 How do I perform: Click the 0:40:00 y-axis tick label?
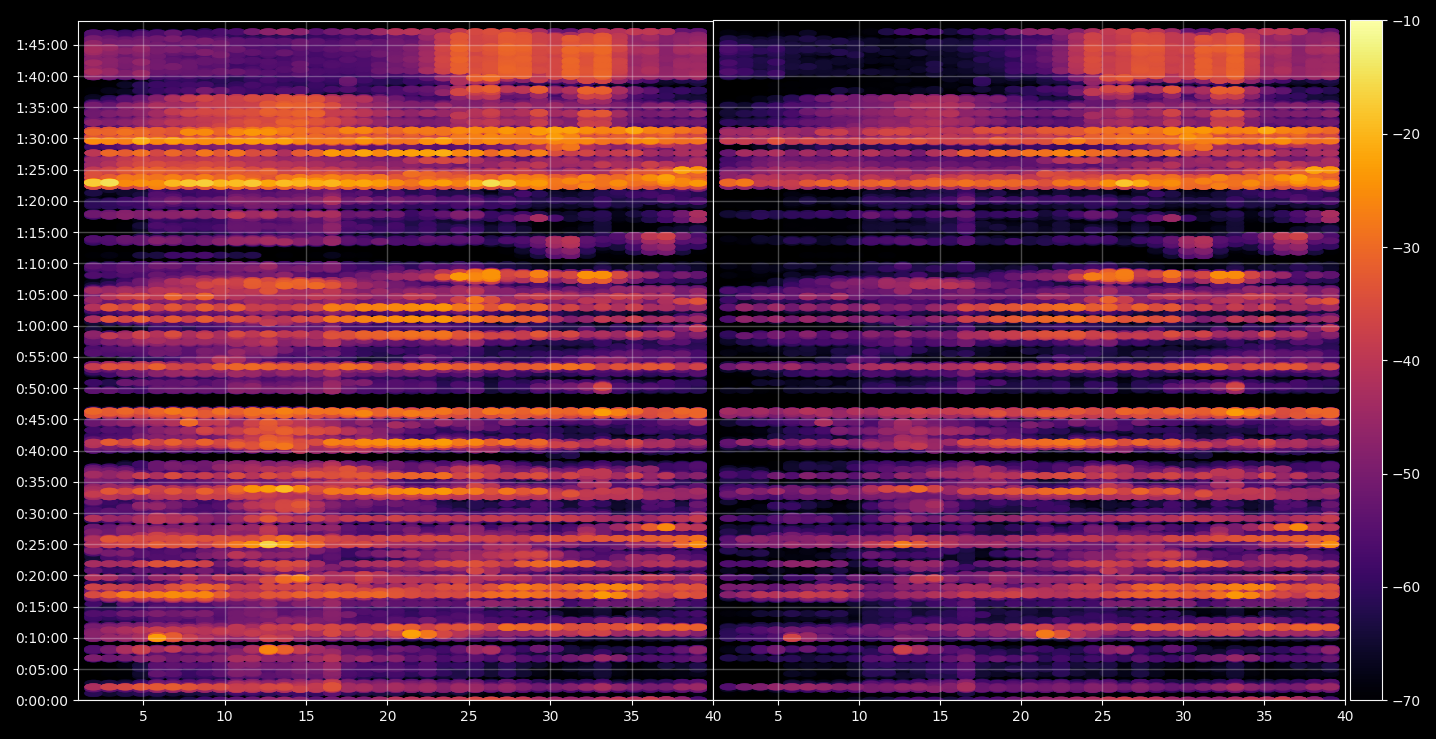(x=43, y=451)
